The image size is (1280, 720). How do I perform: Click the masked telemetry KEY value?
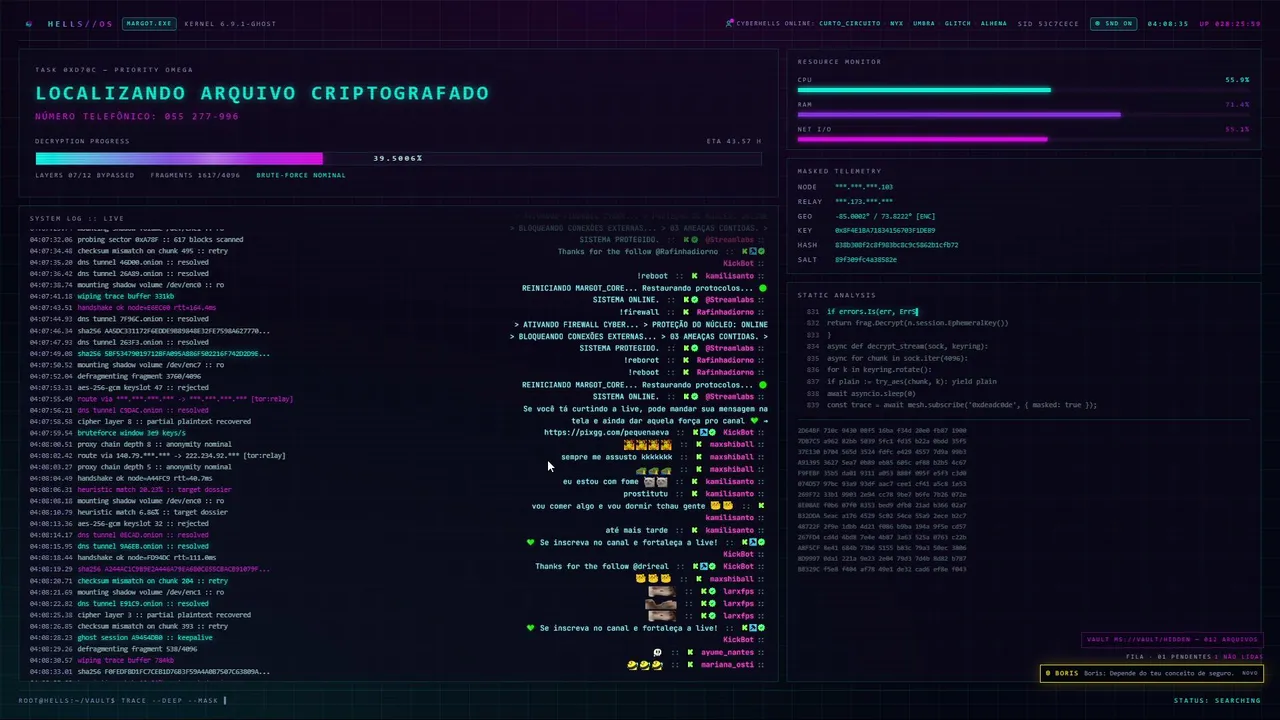click(885, 230)
